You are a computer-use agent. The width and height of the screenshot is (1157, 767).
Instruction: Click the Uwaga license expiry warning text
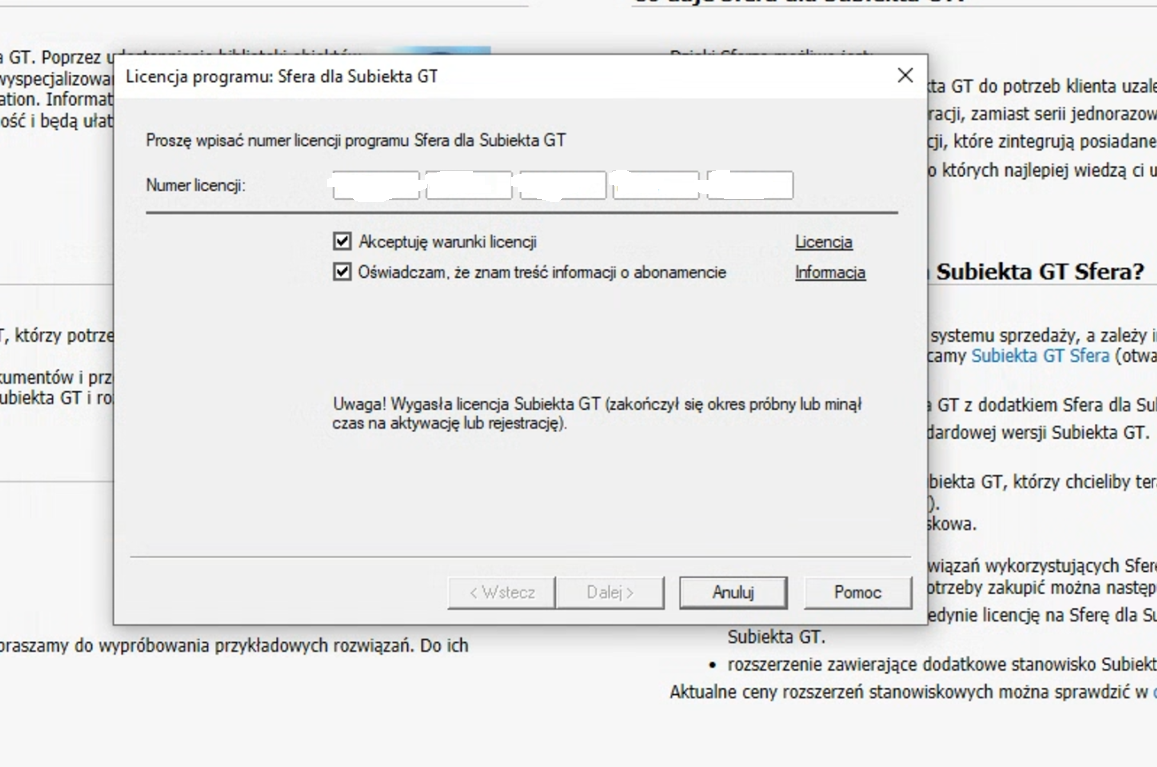597,413
